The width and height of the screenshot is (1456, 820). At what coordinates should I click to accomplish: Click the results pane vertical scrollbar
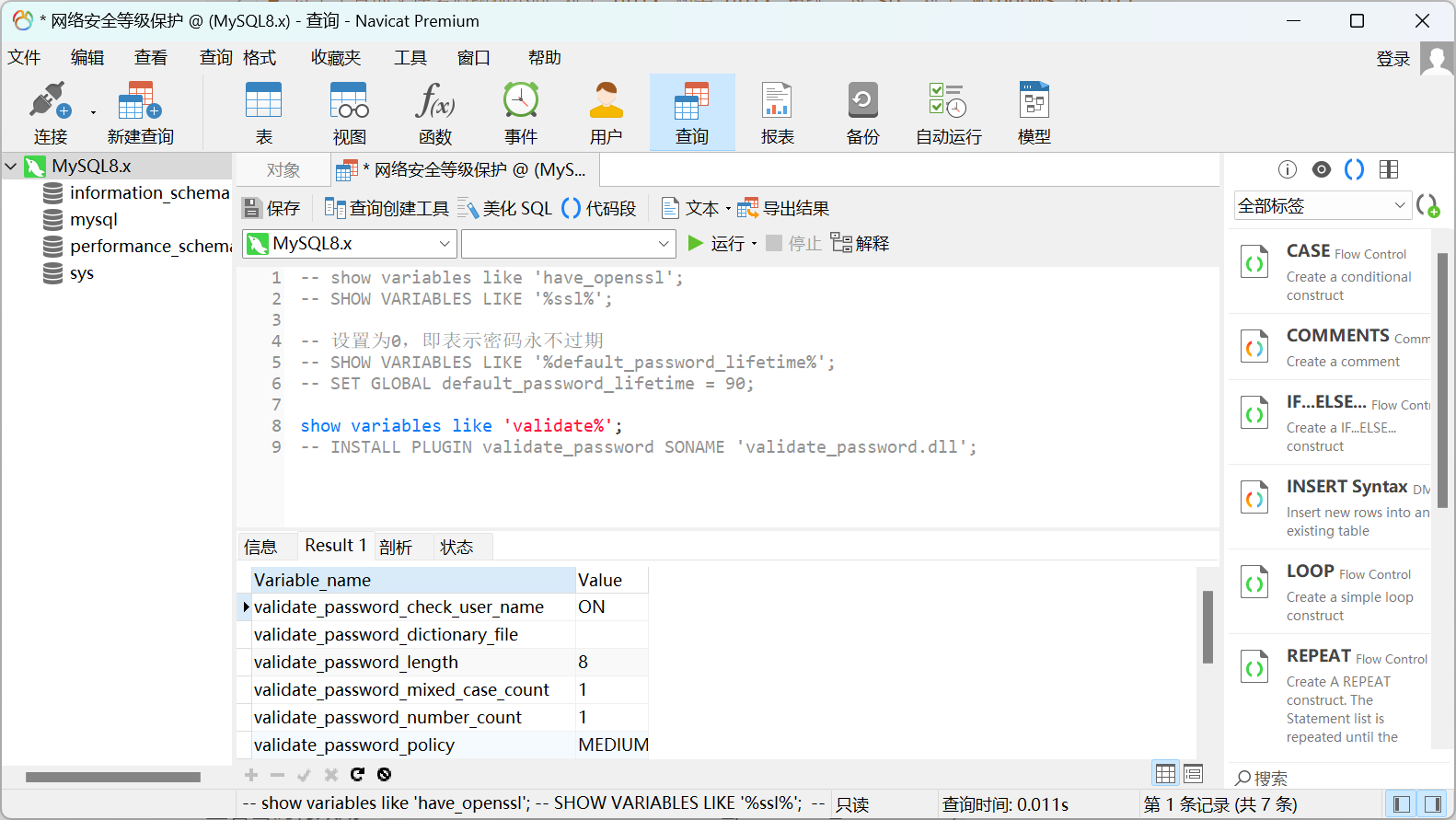[1208, 626]
